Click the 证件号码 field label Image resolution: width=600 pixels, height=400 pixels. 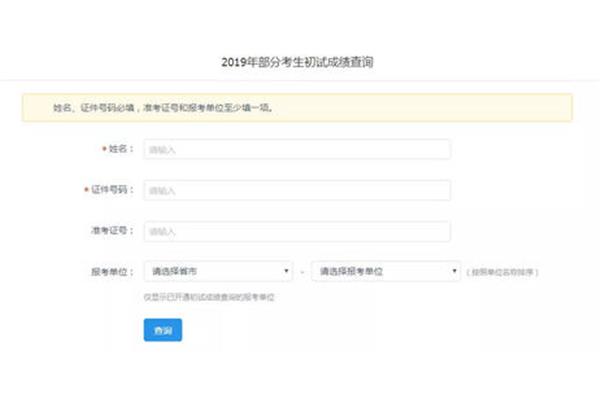click(112, 190)
